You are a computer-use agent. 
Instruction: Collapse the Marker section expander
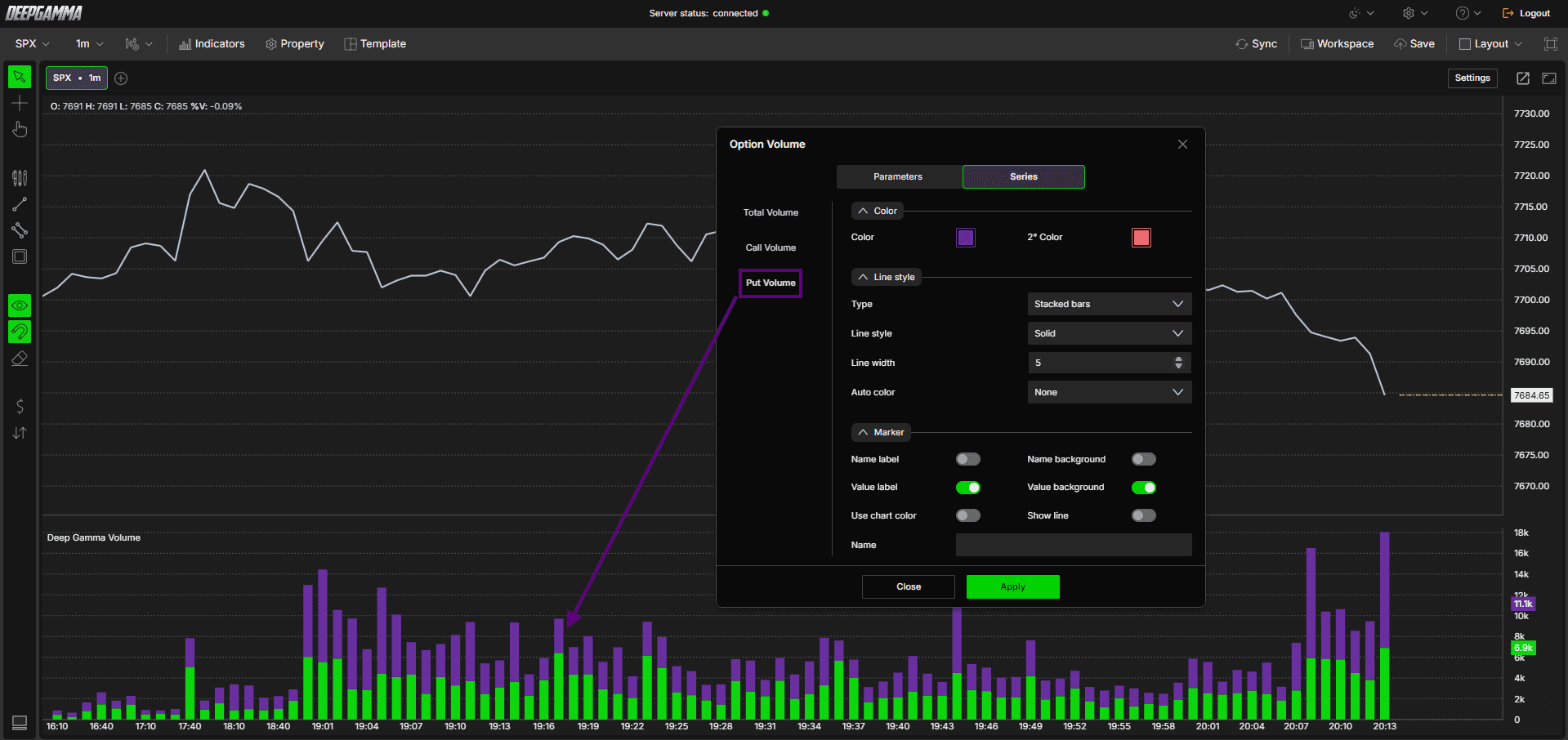[881, 432]
